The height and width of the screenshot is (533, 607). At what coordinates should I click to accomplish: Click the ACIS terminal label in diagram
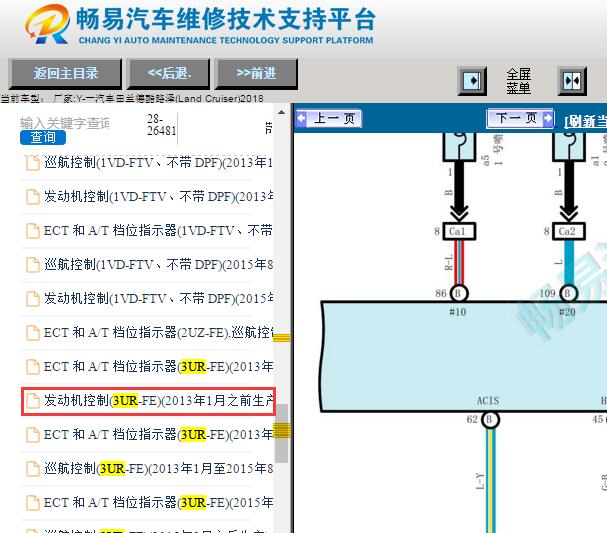coord(488,401)
